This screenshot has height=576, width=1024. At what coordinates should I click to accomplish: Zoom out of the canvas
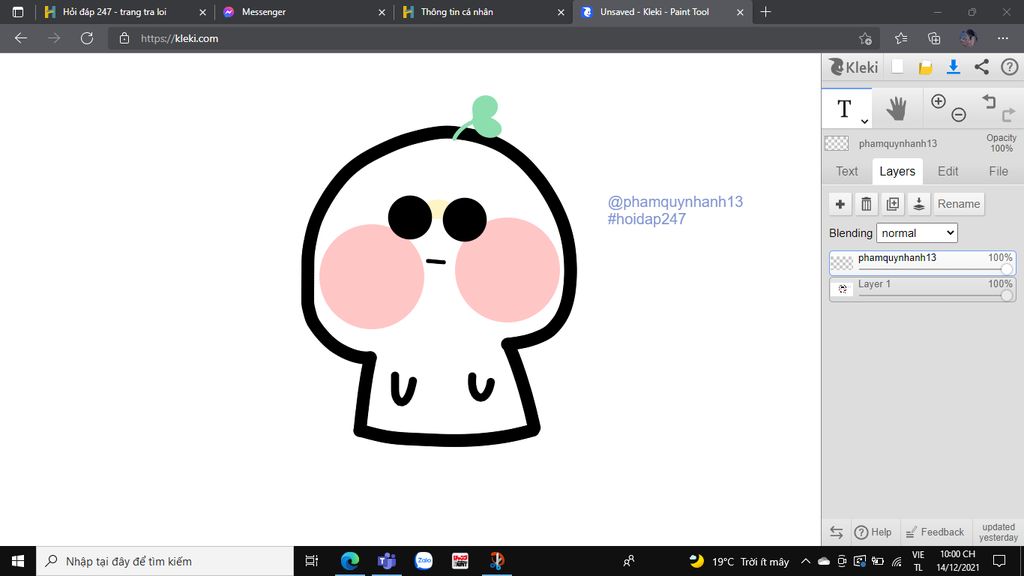(x=959, y=115)
